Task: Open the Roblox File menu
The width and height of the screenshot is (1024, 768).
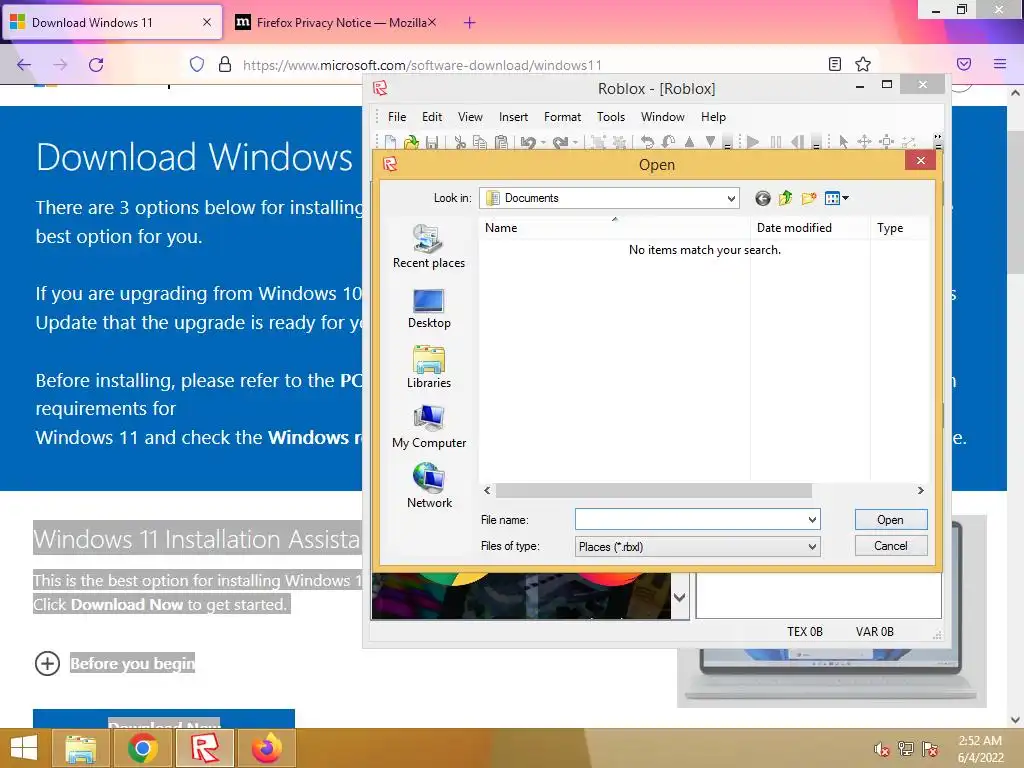Action: point(397,117)
